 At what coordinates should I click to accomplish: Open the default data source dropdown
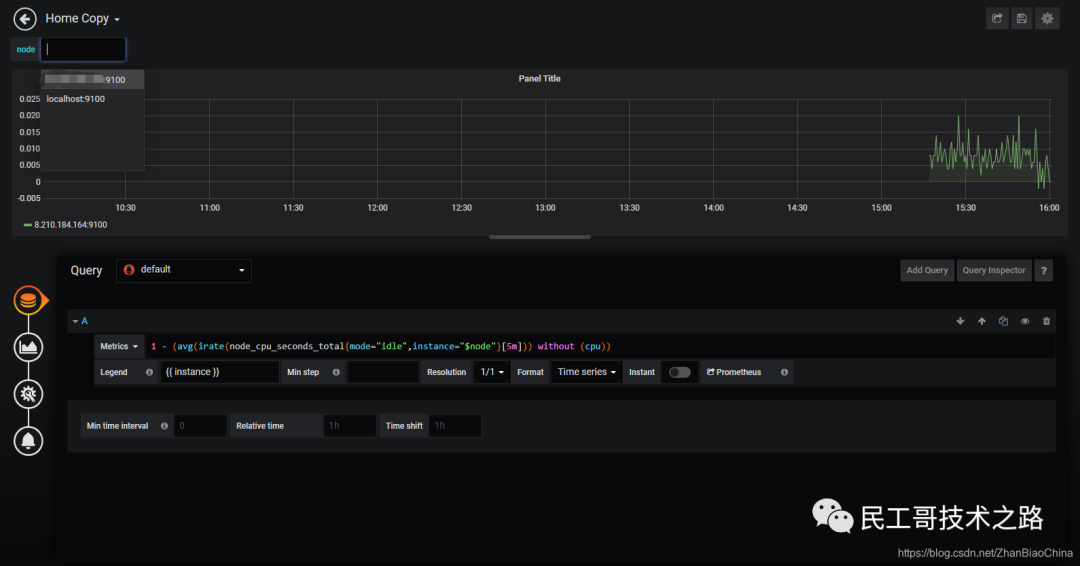(x=184, y=270)
